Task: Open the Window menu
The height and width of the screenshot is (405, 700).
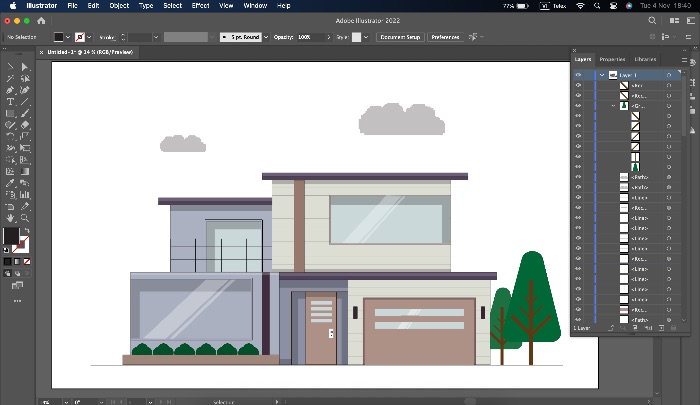Action: point(255,6)
